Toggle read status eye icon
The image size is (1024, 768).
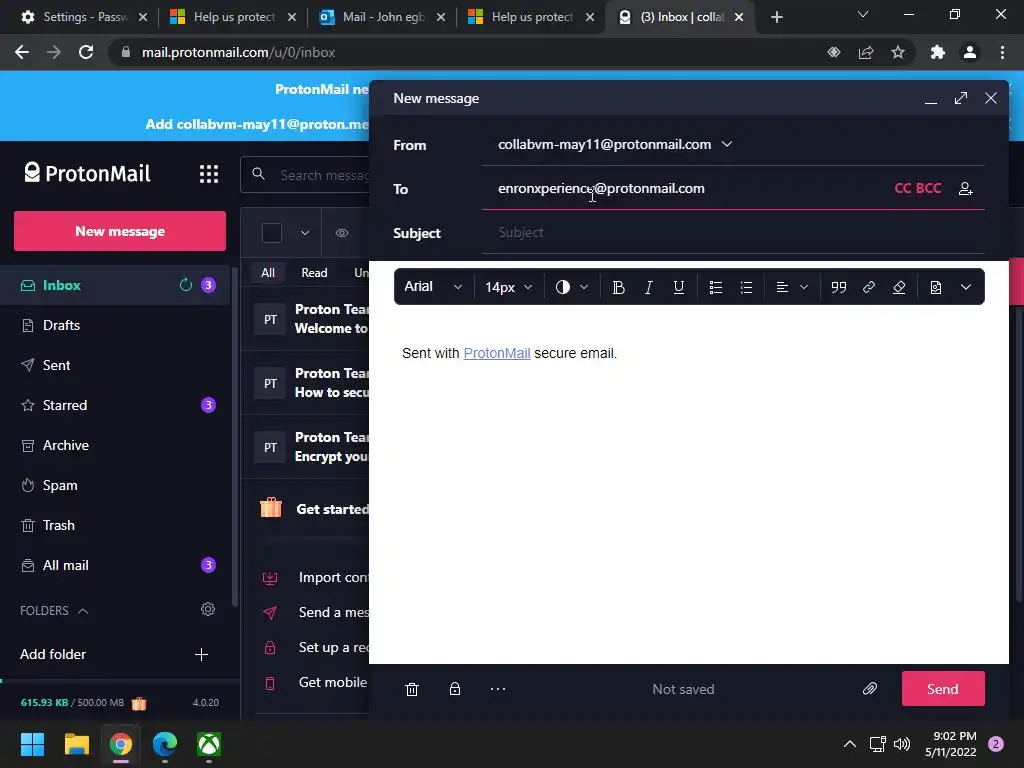pos(342,233)
